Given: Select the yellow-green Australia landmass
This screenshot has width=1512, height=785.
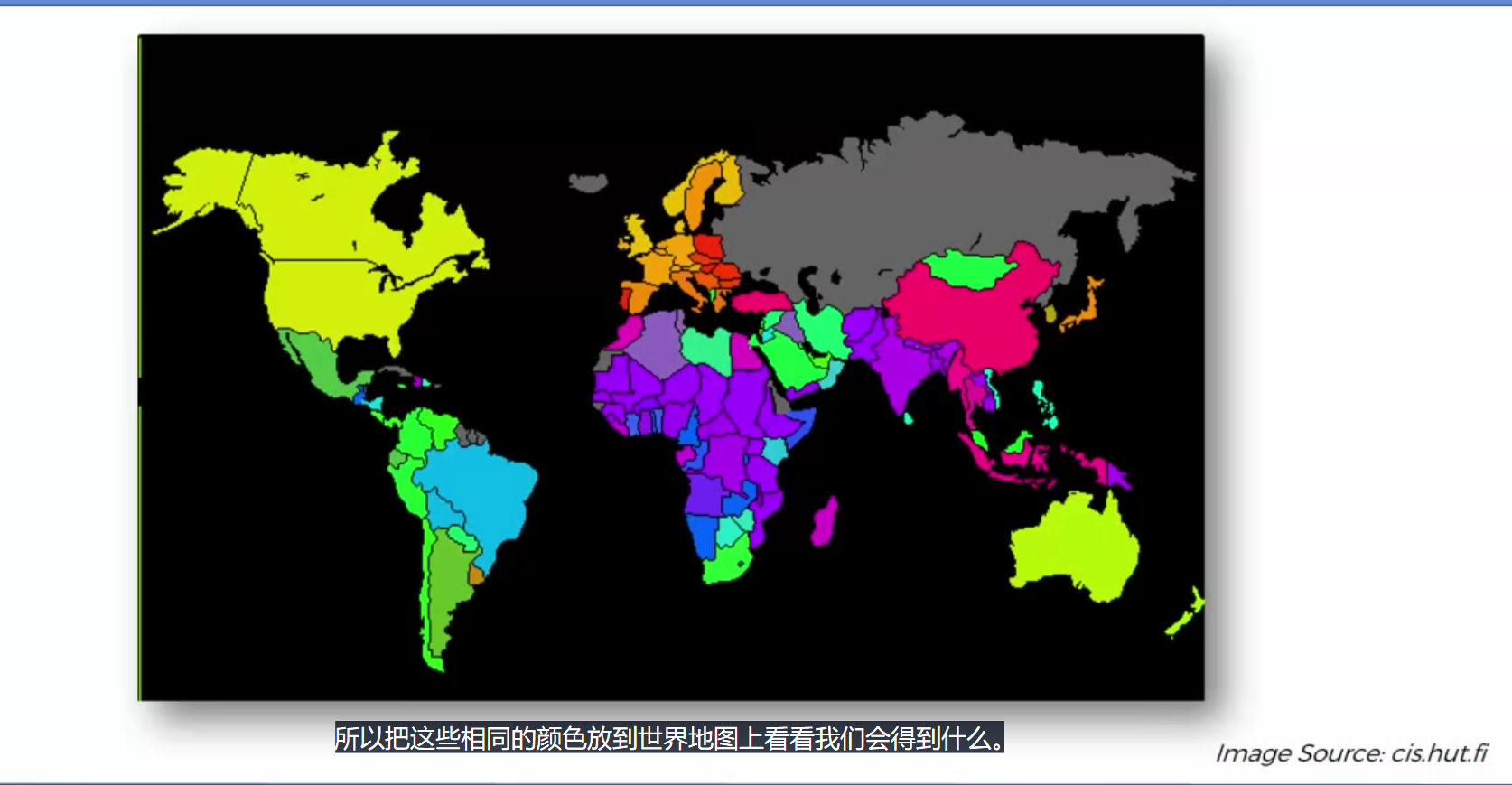Looking at the screenshot, I should pos(1075,547).
